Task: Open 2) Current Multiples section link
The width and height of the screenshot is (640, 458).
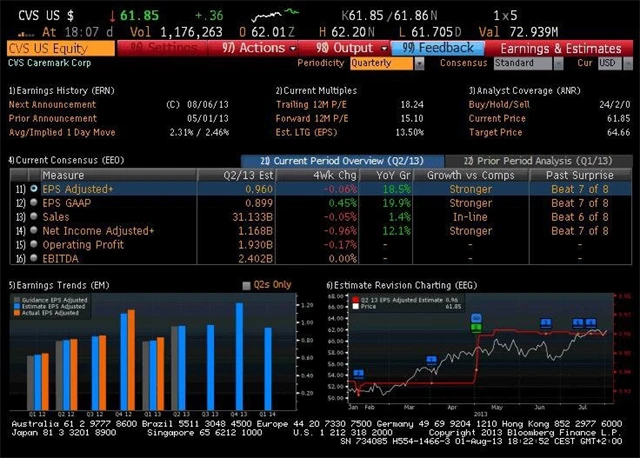Action: pos(316,91)
